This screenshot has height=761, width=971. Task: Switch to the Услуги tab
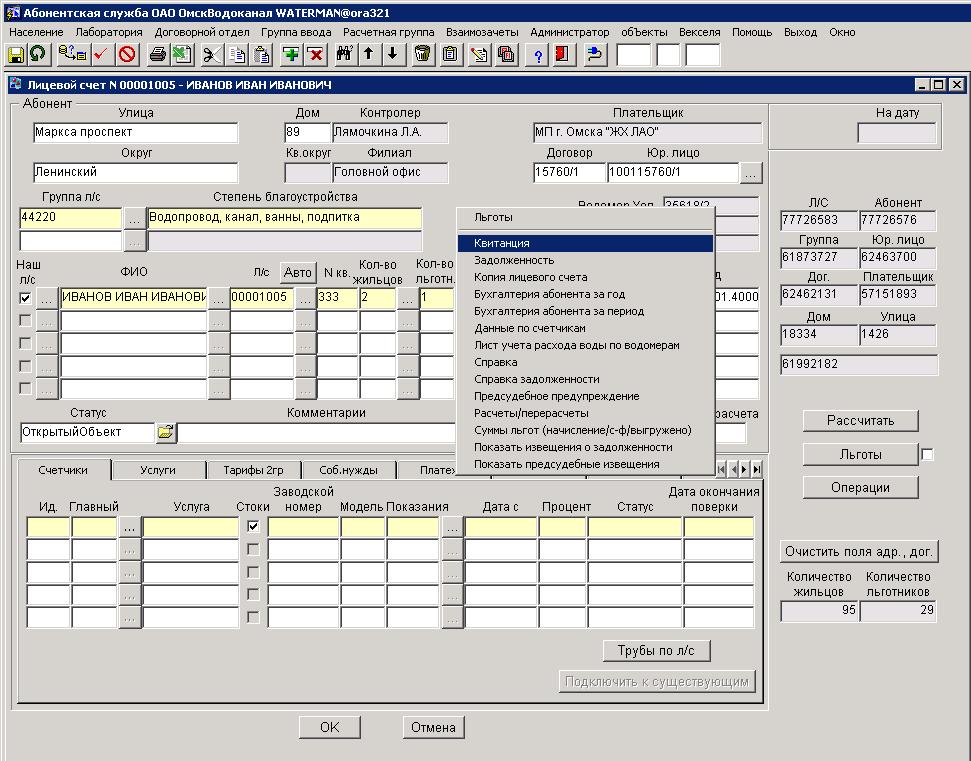tap(158, 470)
